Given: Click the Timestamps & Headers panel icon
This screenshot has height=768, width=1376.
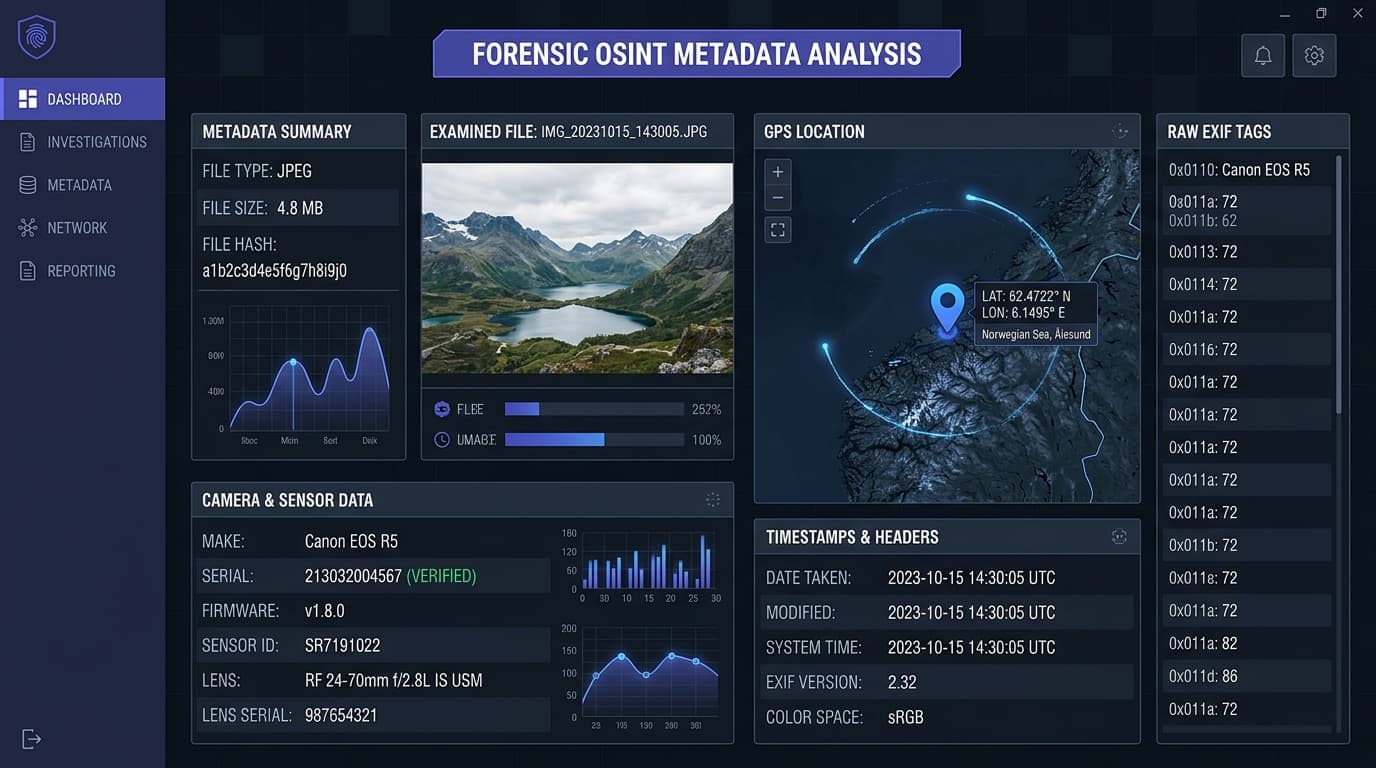Looking at the screenshot, I should click(1119, 537).
